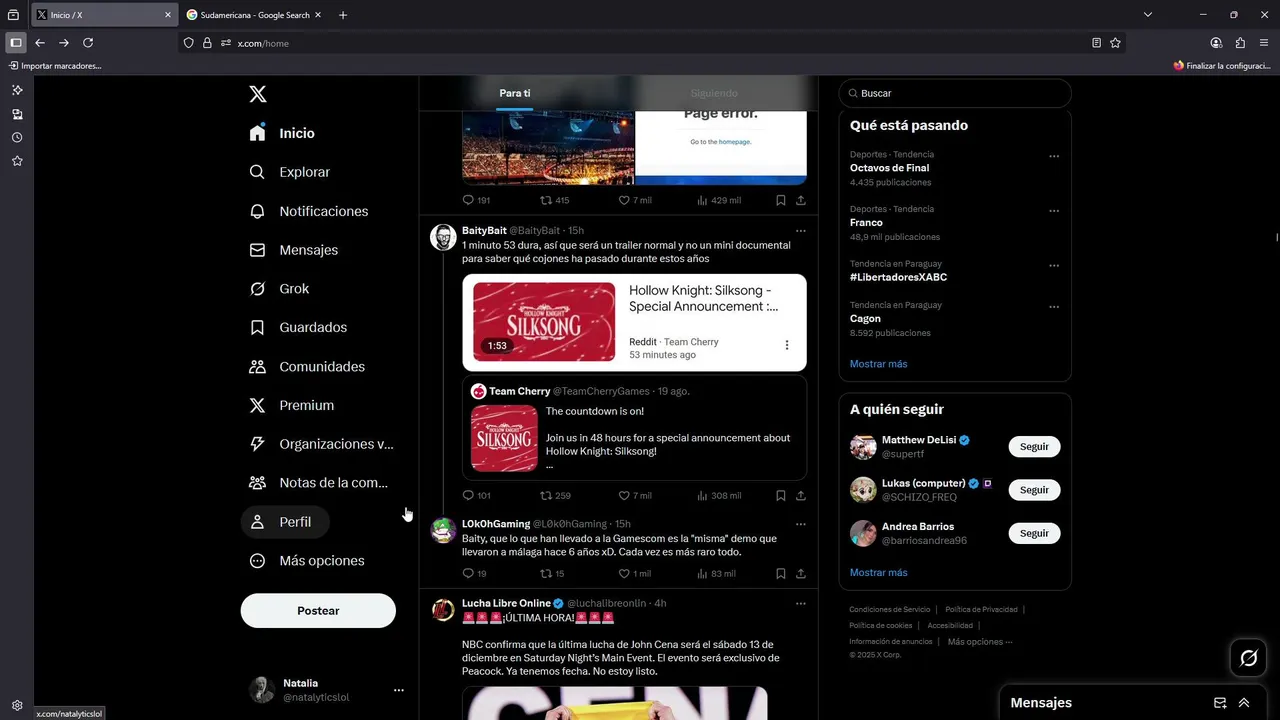
Task: Expand the Mensajes drawer
Action: tap(1244, 703)
